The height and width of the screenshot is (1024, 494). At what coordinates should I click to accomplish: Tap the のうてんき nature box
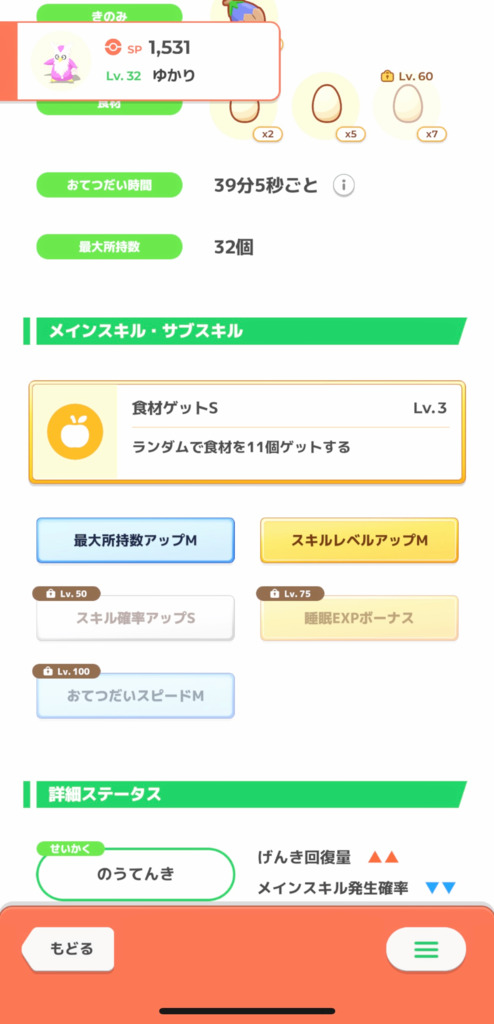135,874
